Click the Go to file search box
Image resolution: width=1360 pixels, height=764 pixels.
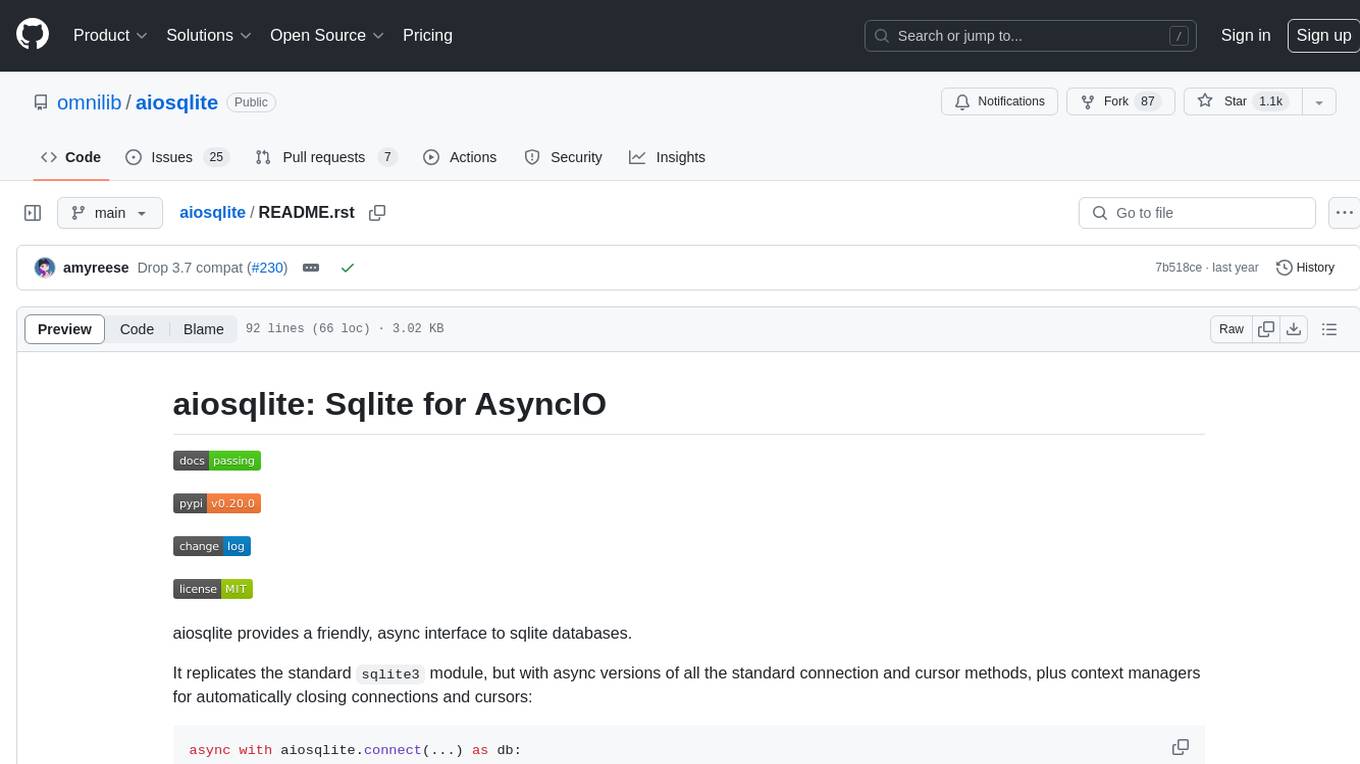point(1197,213)
